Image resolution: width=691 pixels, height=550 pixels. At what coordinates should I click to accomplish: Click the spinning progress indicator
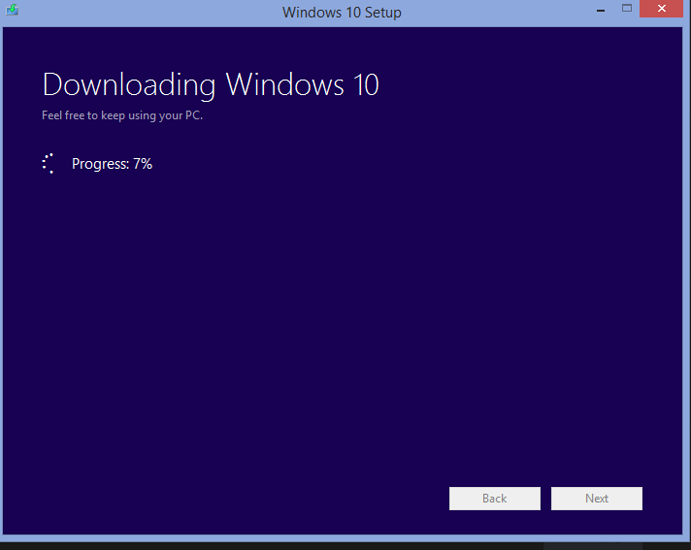coord(48,164)
